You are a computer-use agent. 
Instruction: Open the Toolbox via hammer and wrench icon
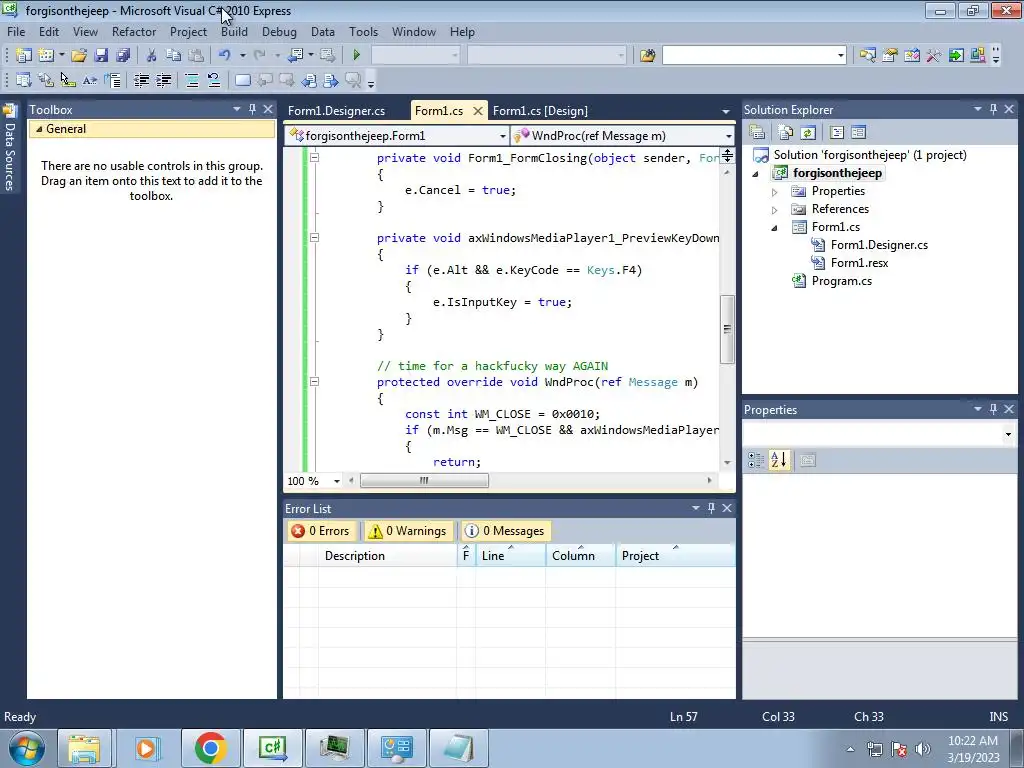coord(934,56)
